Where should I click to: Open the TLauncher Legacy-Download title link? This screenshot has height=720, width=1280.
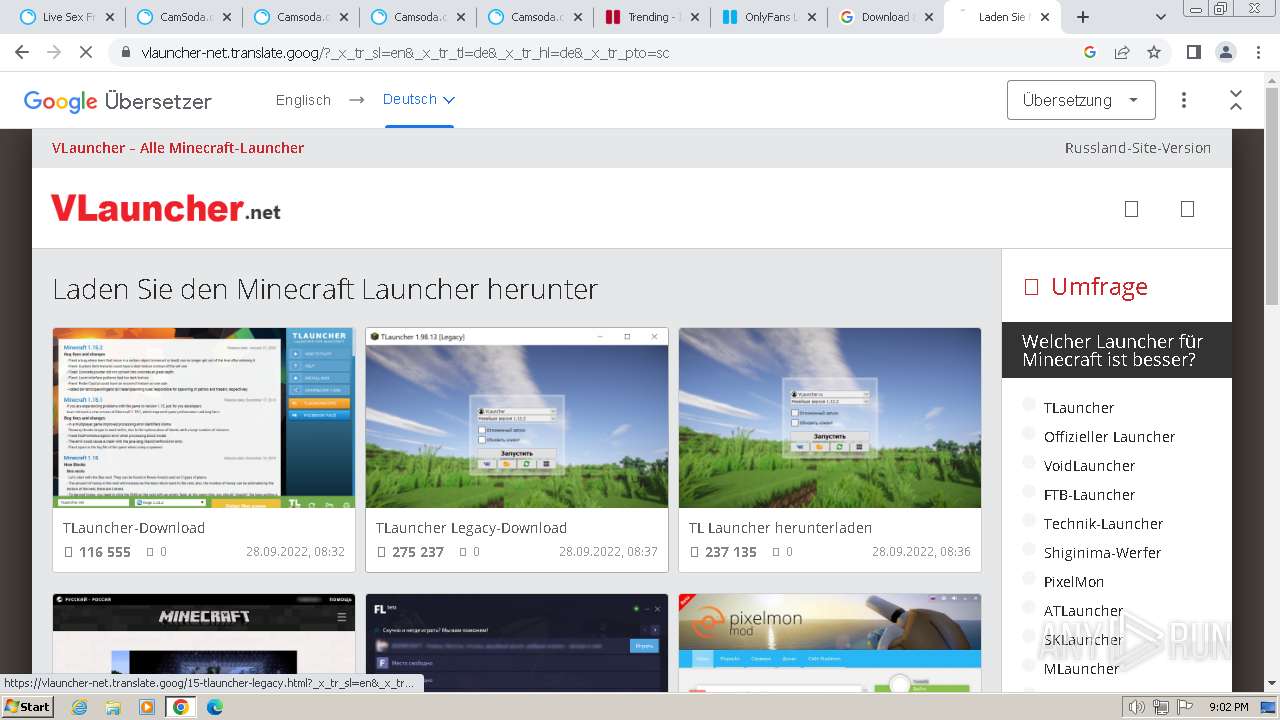471,528
